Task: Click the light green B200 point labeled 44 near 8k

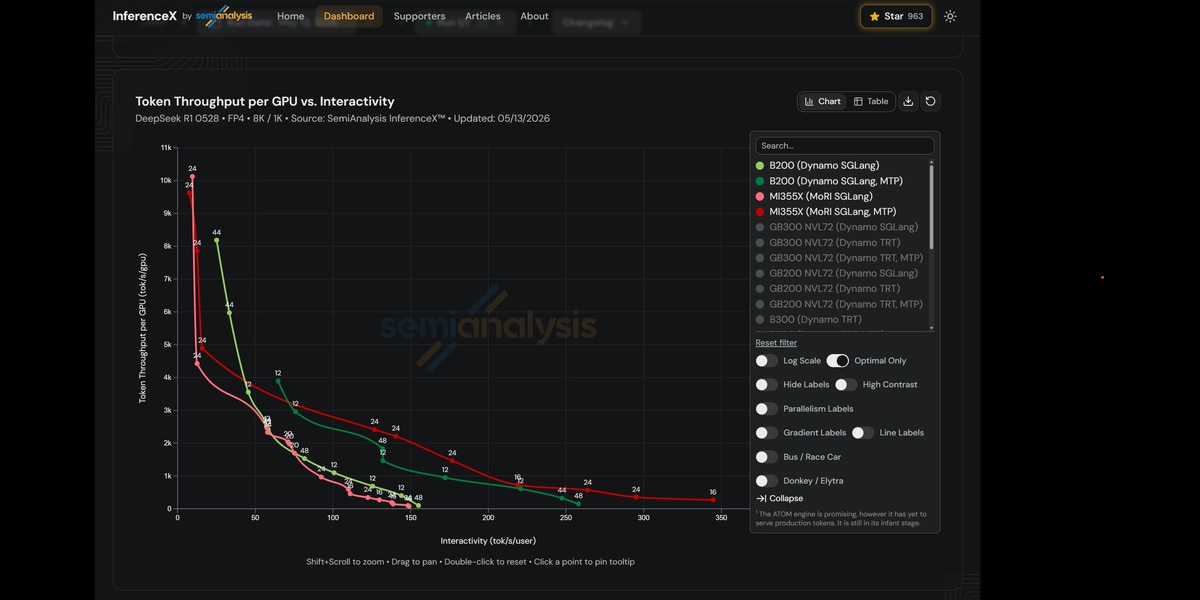Action: [216, 240]
